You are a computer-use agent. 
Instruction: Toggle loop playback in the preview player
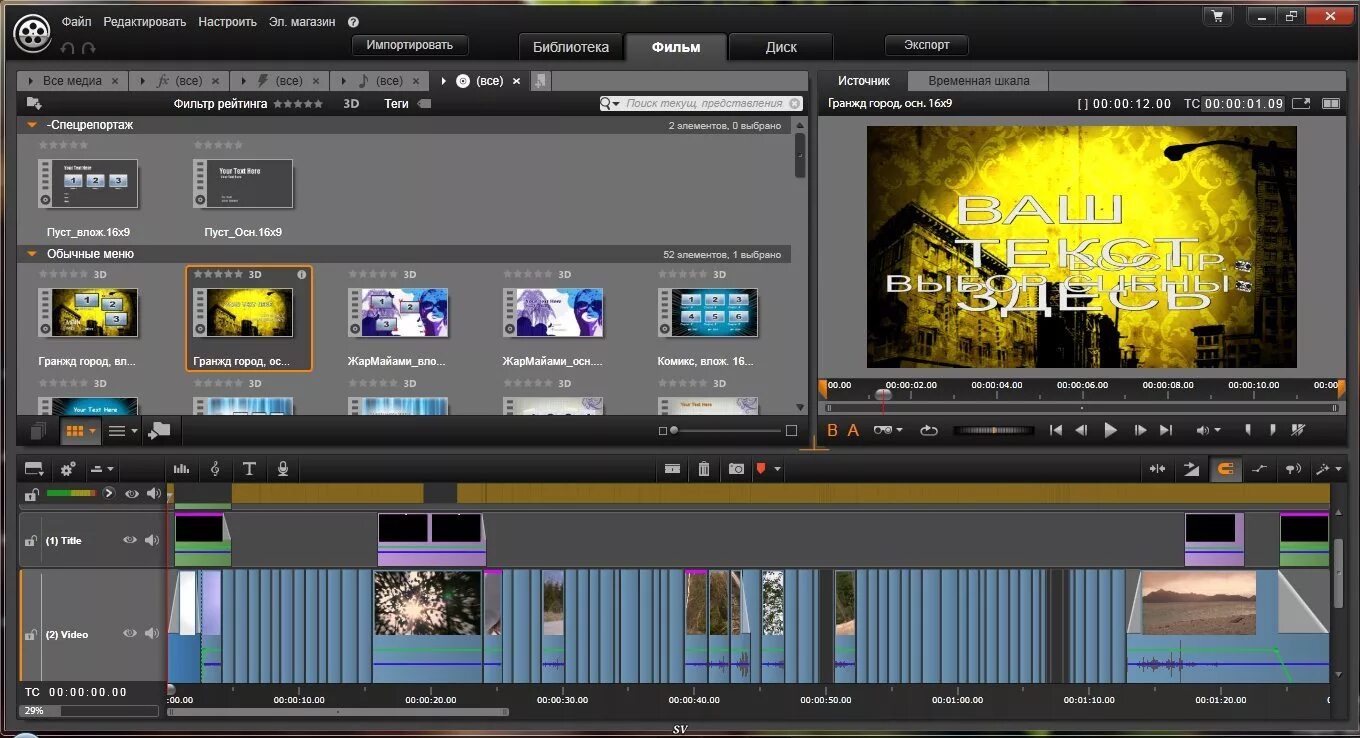pos(929,430)
